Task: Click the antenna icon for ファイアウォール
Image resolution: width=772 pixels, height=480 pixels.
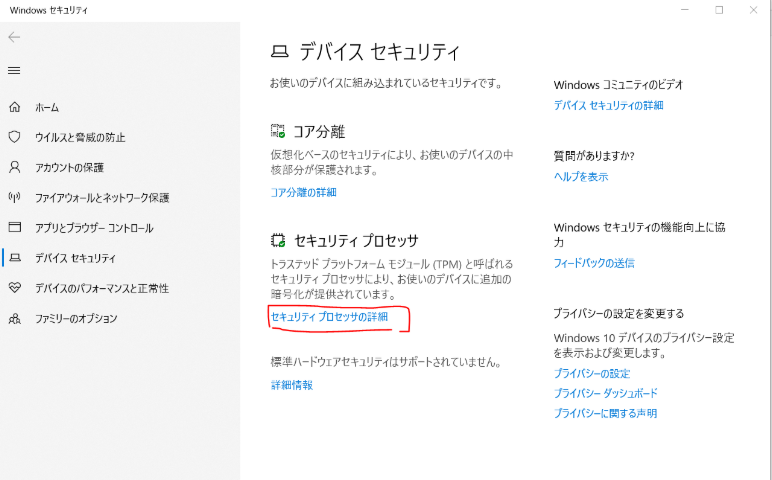Action: point(15,197)
